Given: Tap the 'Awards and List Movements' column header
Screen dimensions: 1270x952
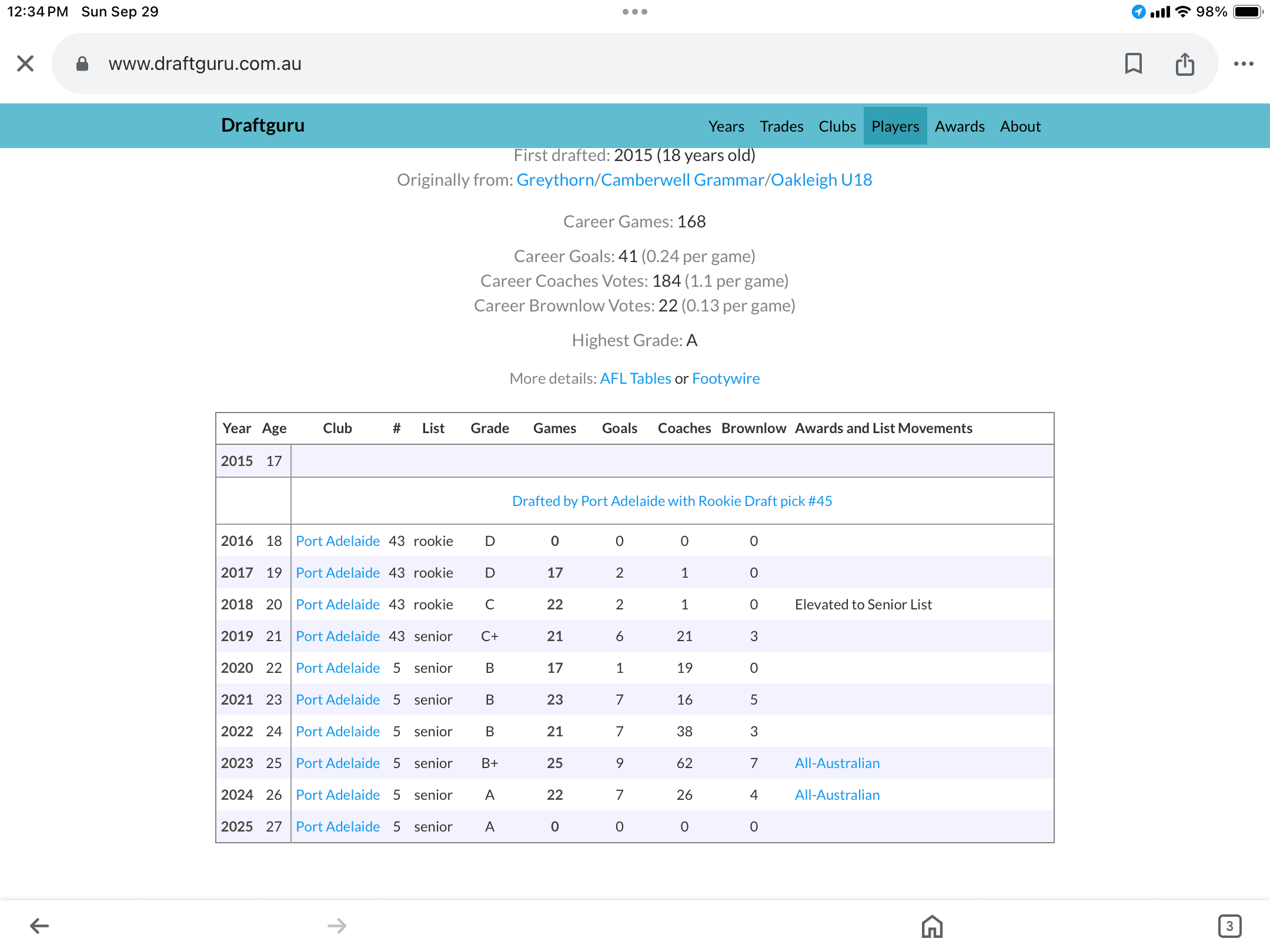Looking at the screenshot, I should click(x=884, y=428).
